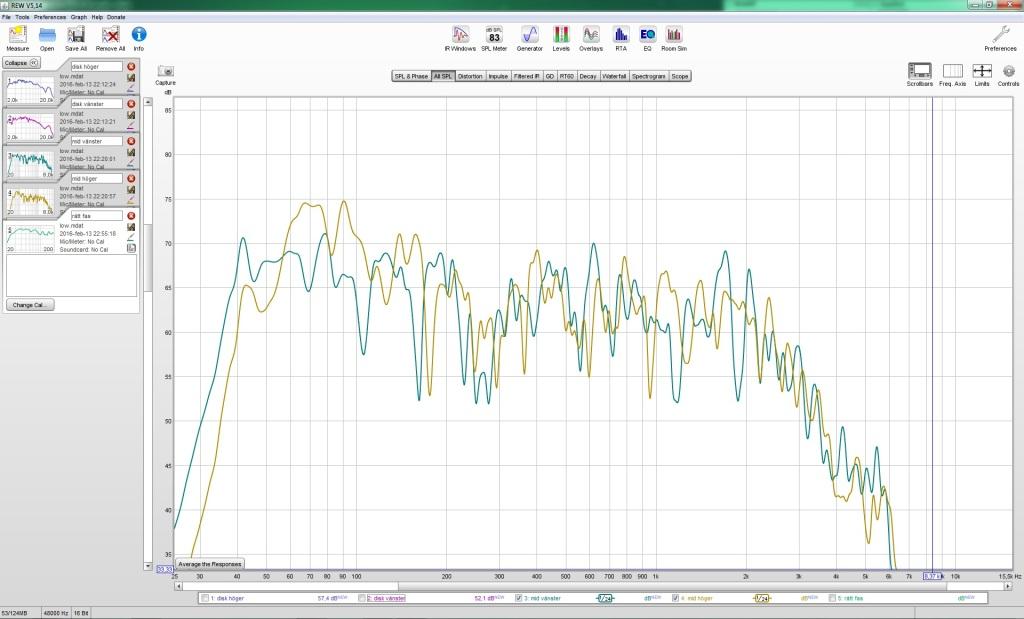This screenshot has height=619, width=1024.
Task: Collapse the measurements panel
Action: pyautogui.click(x=22, y=63)
